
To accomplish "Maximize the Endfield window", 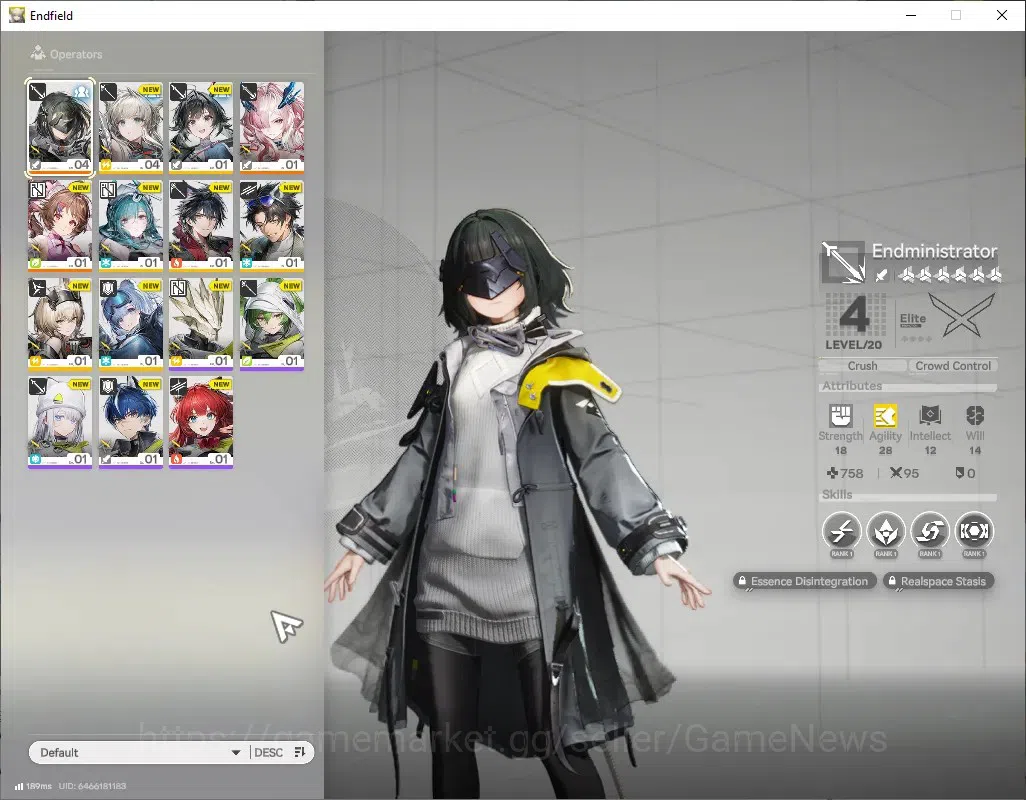I will (x=956, y=15).
